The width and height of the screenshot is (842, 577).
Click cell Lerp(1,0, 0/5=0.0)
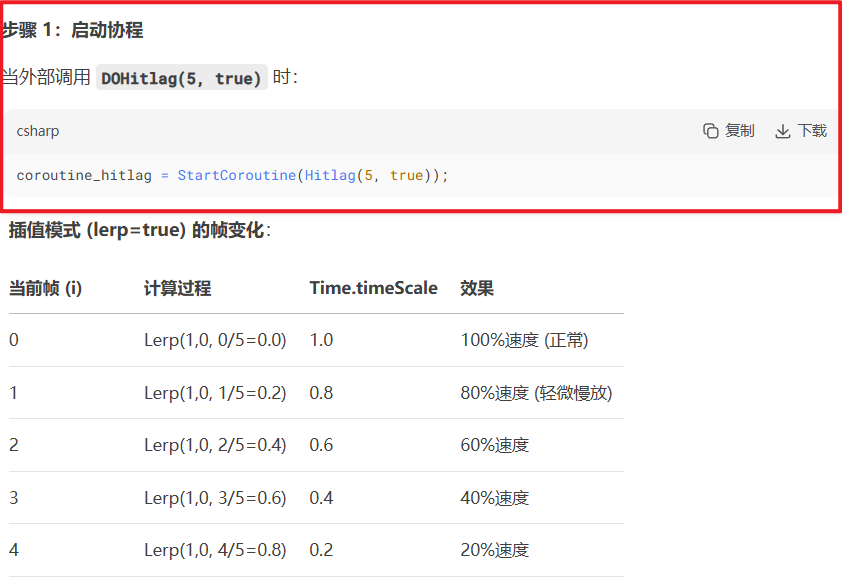pos(215,340)
